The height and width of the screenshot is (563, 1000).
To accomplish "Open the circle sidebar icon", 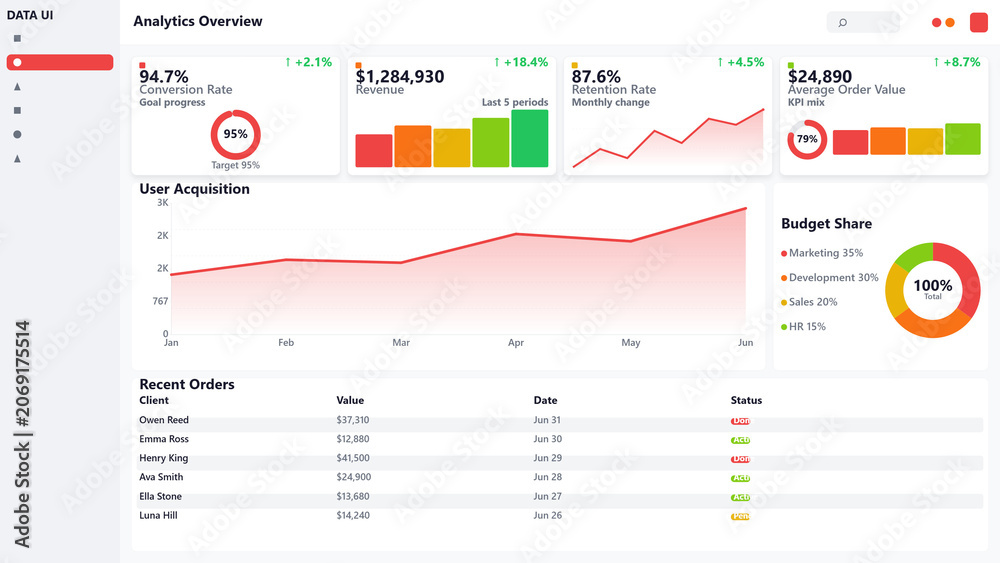I will click(17, 134).
